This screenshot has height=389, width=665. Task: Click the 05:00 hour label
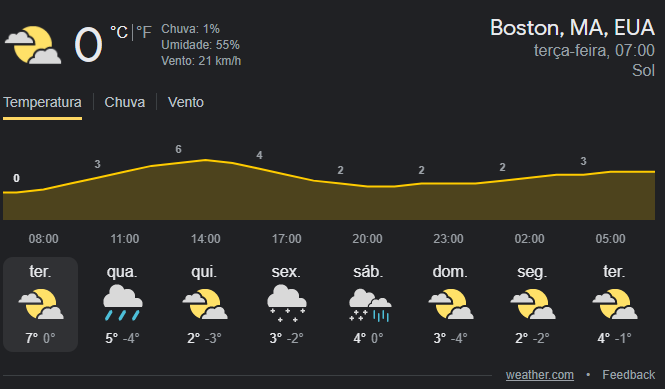[x=610, y=239]
